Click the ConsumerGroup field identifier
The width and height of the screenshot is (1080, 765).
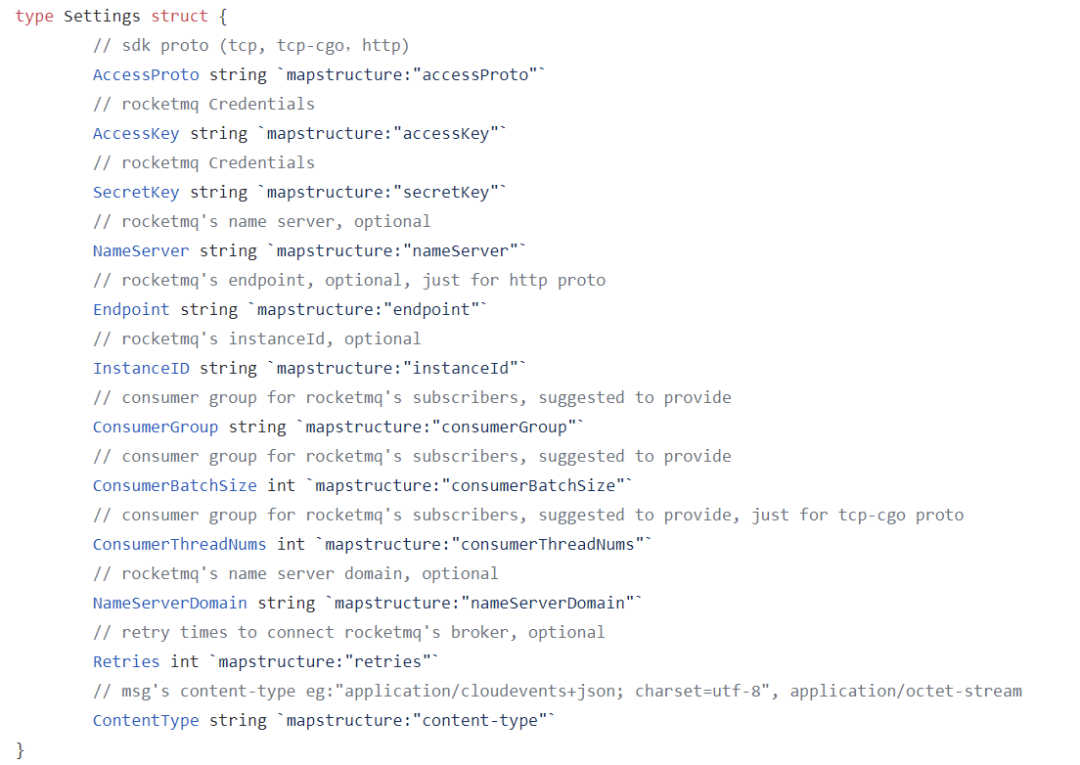coord(155,427)
